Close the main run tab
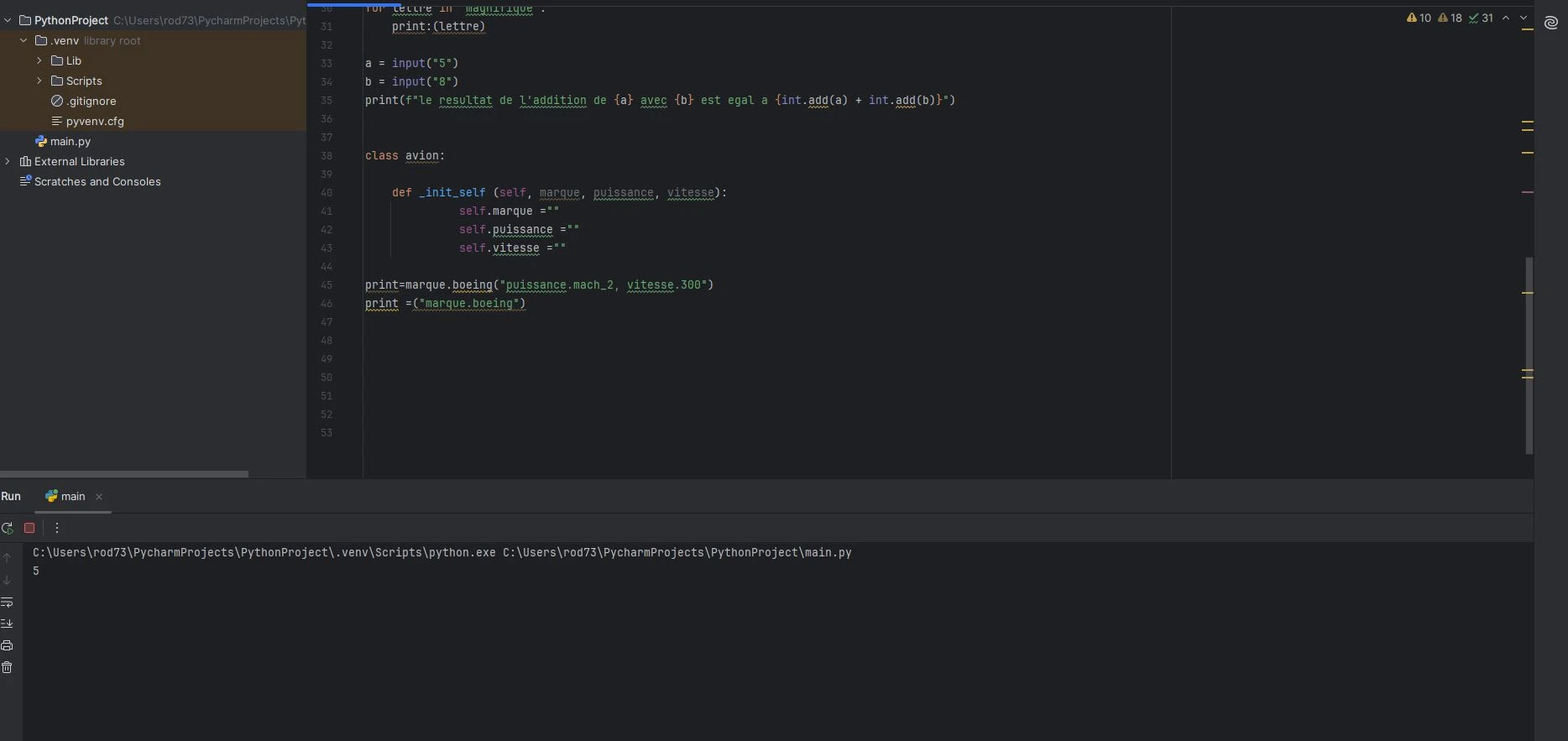The image size is (1568, 741). [x=99, y=497]
